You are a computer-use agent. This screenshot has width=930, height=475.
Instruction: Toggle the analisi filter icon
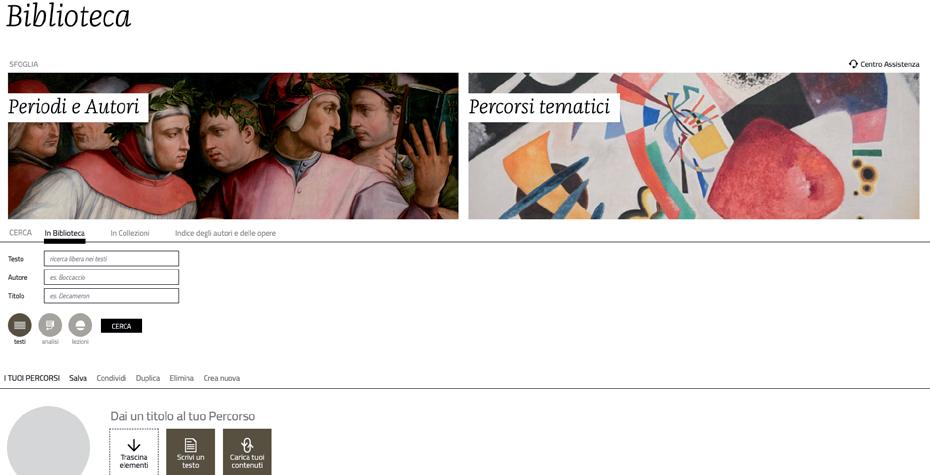(x=50, y=325)
